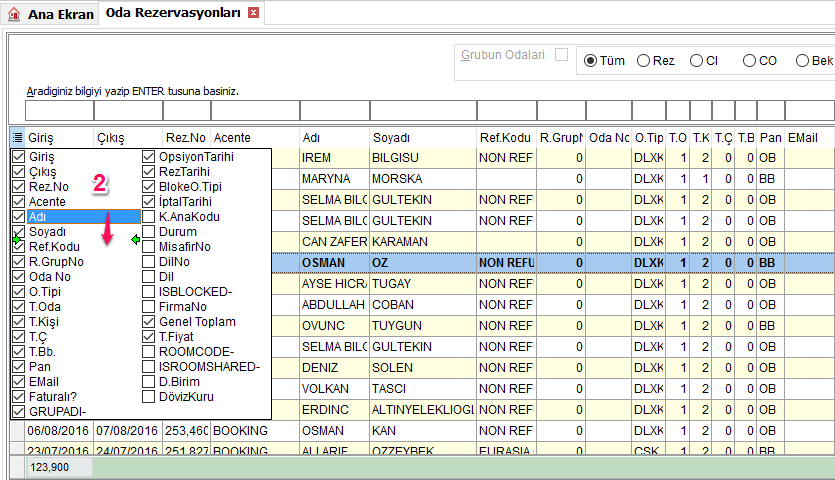Tick the Grubun Odalari checkbox
835x480 pixels.
pyautogui.click(x=561, y=54)
